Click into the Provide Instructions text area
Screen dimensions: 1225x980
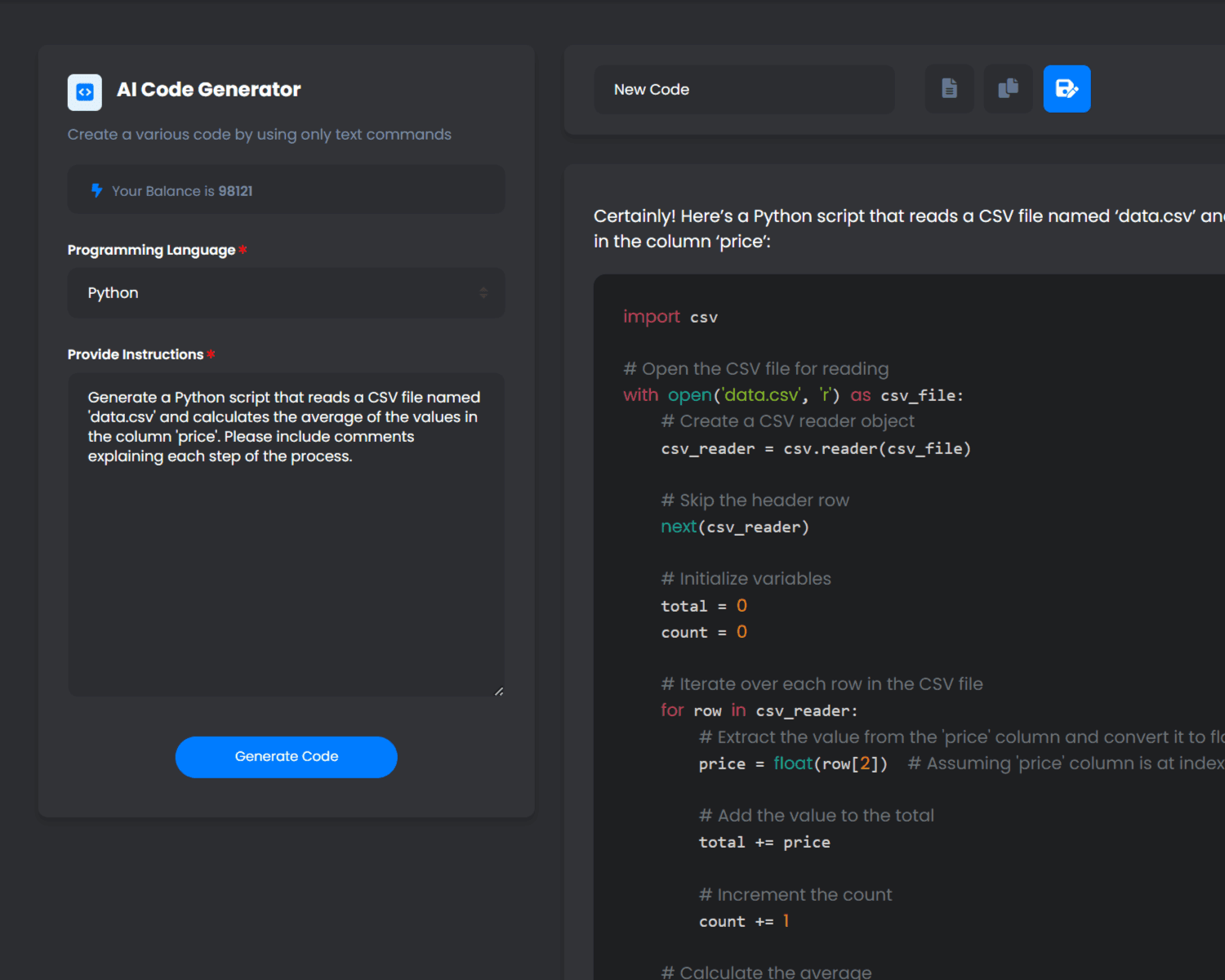286,535
